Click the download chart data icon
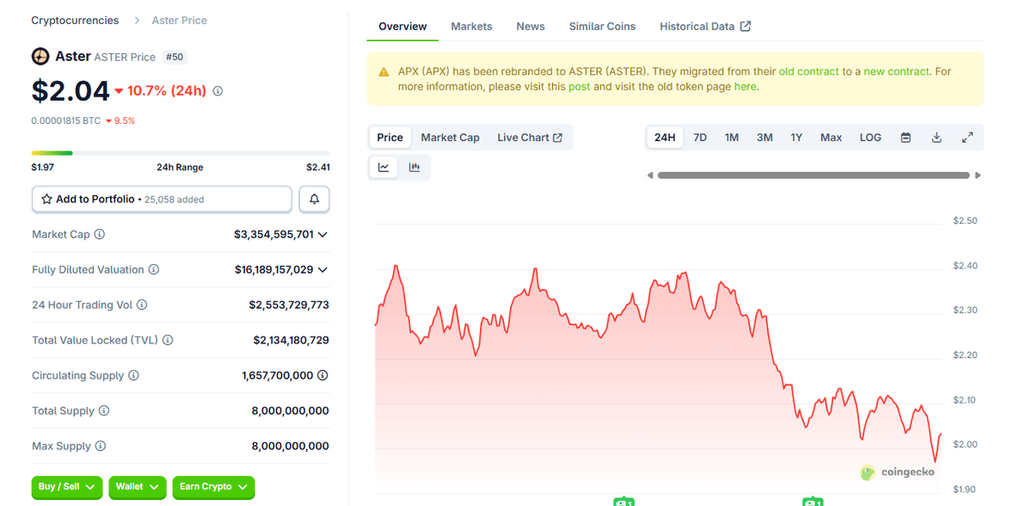 click(x=937, y=138)
